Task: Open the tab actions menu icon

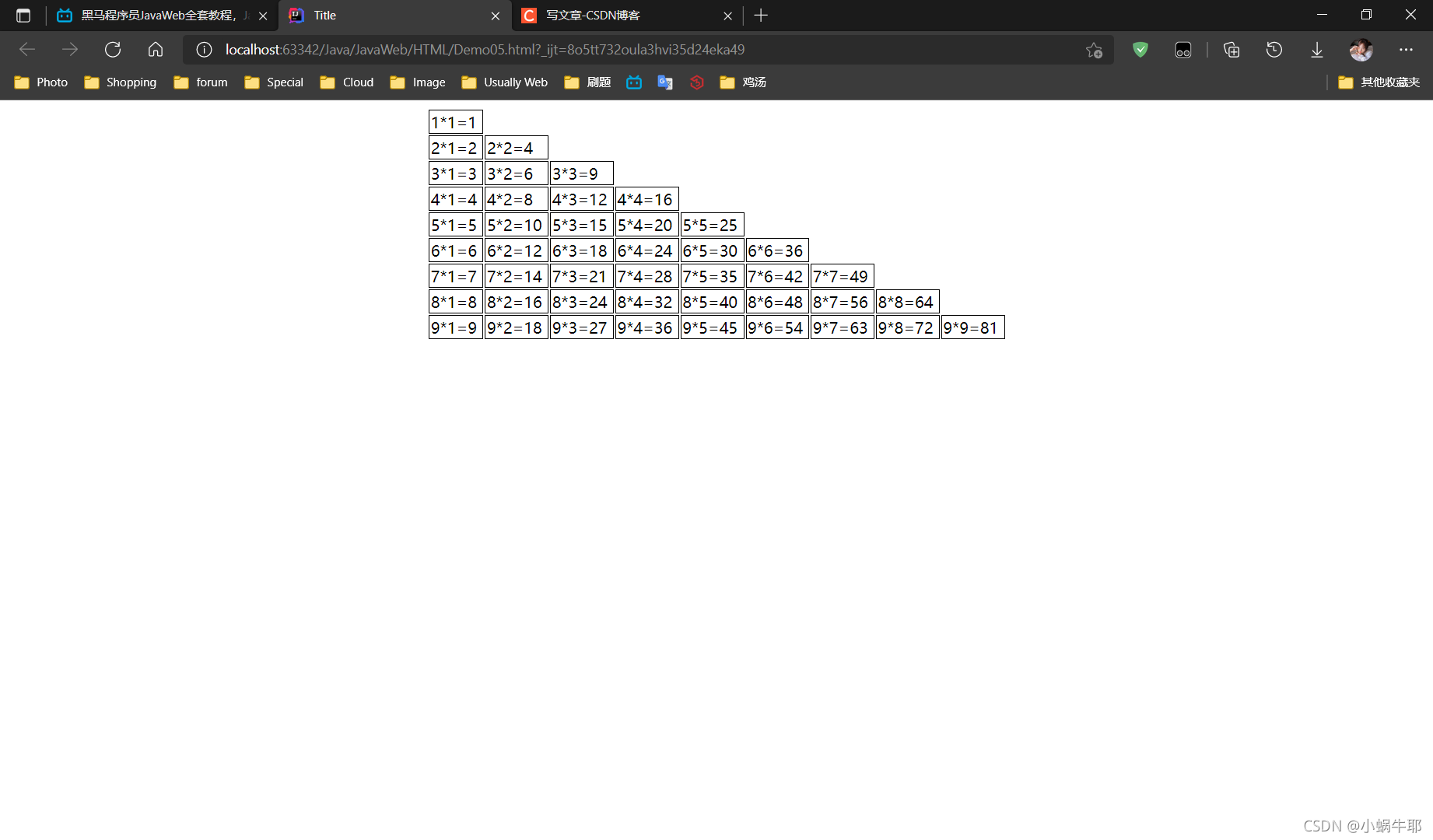Action: click(23, 16)
